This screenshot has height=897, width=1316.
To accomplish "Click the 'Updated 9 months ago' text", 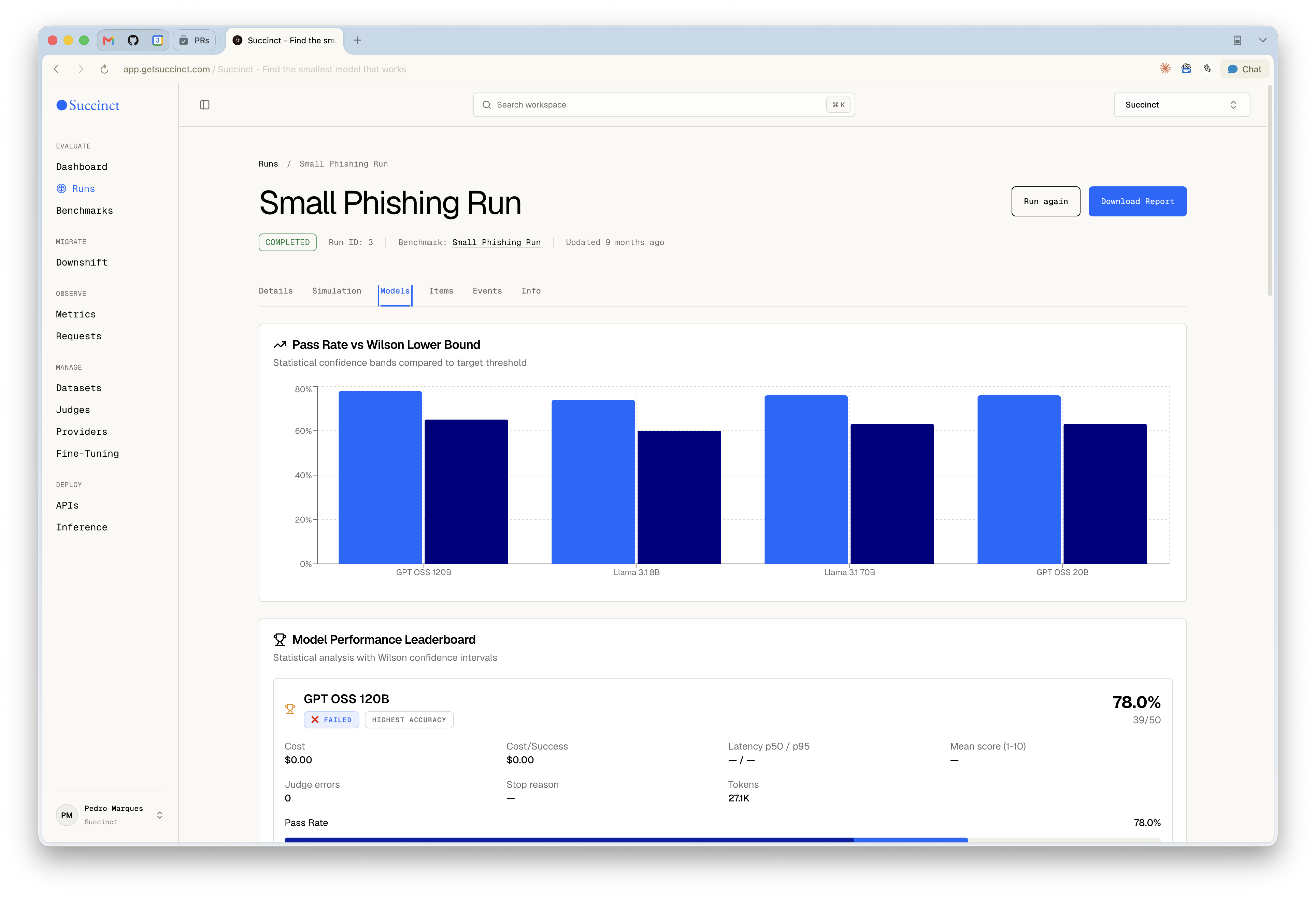I will 615,242.
